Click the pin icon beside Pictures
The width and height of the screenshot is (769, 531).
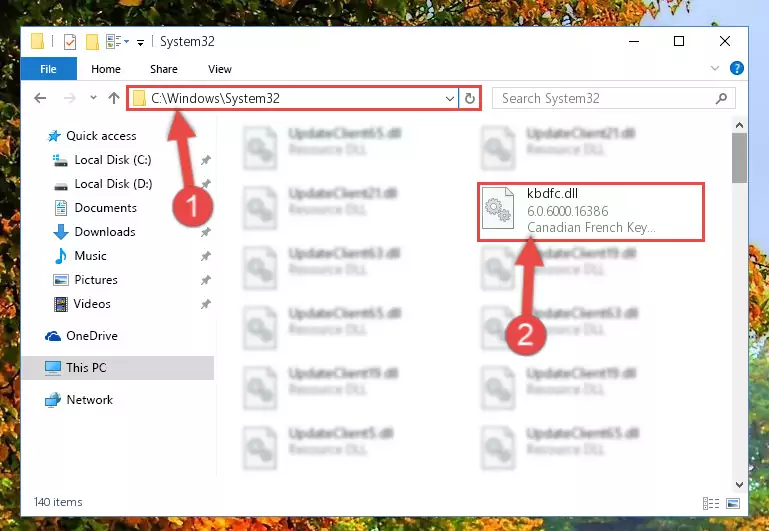(x=205, y=280)
